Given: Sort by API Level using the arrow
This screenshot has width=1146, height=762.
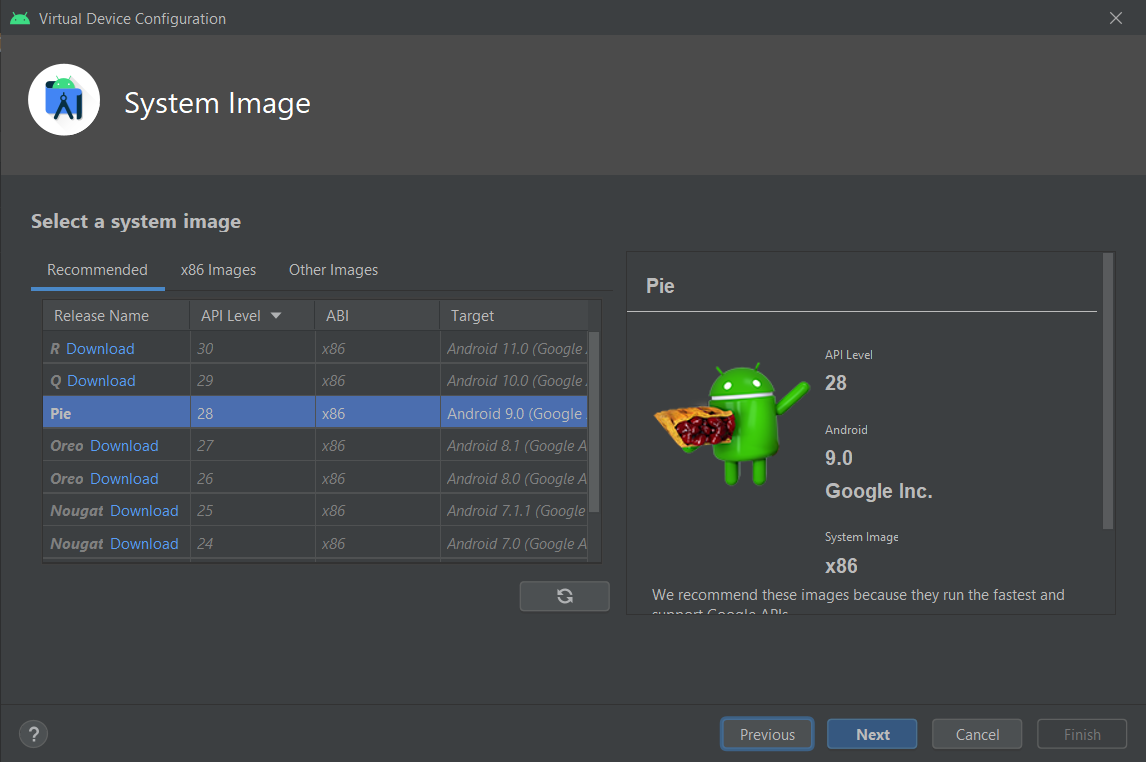Looking at the screenshot, I should tap(276, 316).
